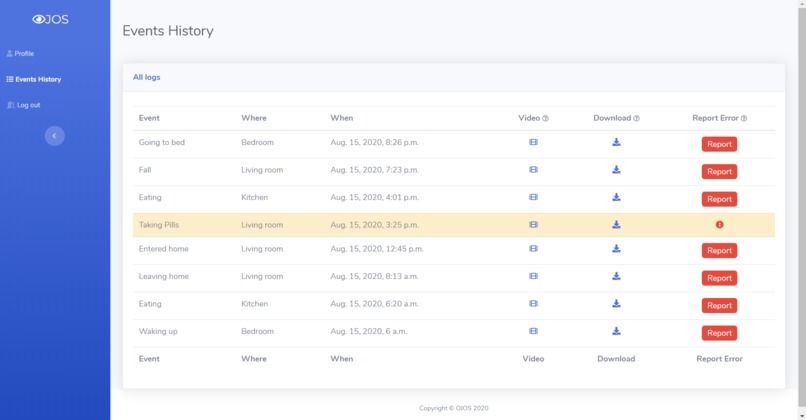Choose Log out in the sidebar

point(24,105)
